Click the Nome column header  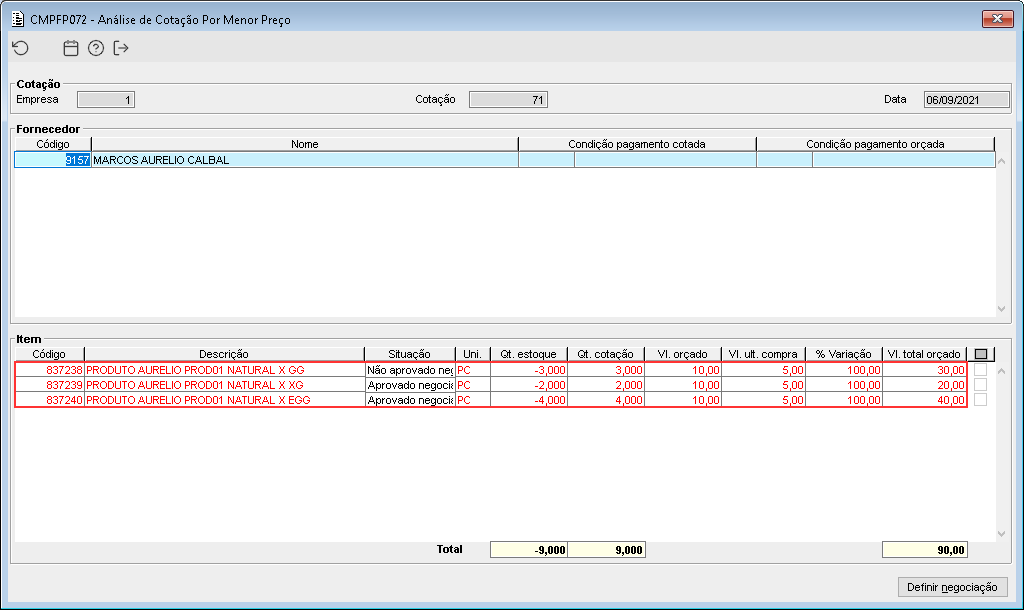tap(305, 144)
